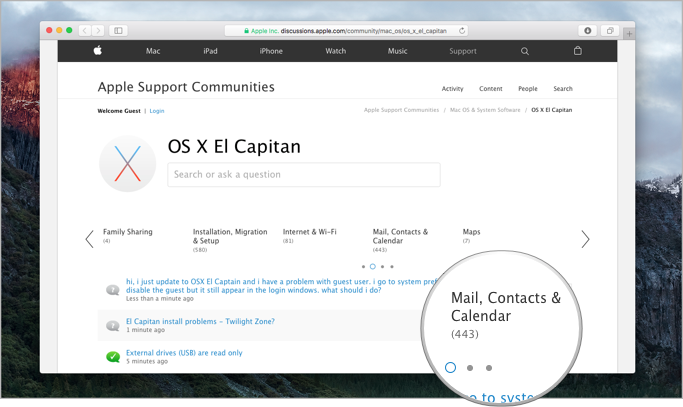Click green answered checkmark icon for External drives
Image resolution: width=683 pixels, height=407 pixels.
click(113, 357)
